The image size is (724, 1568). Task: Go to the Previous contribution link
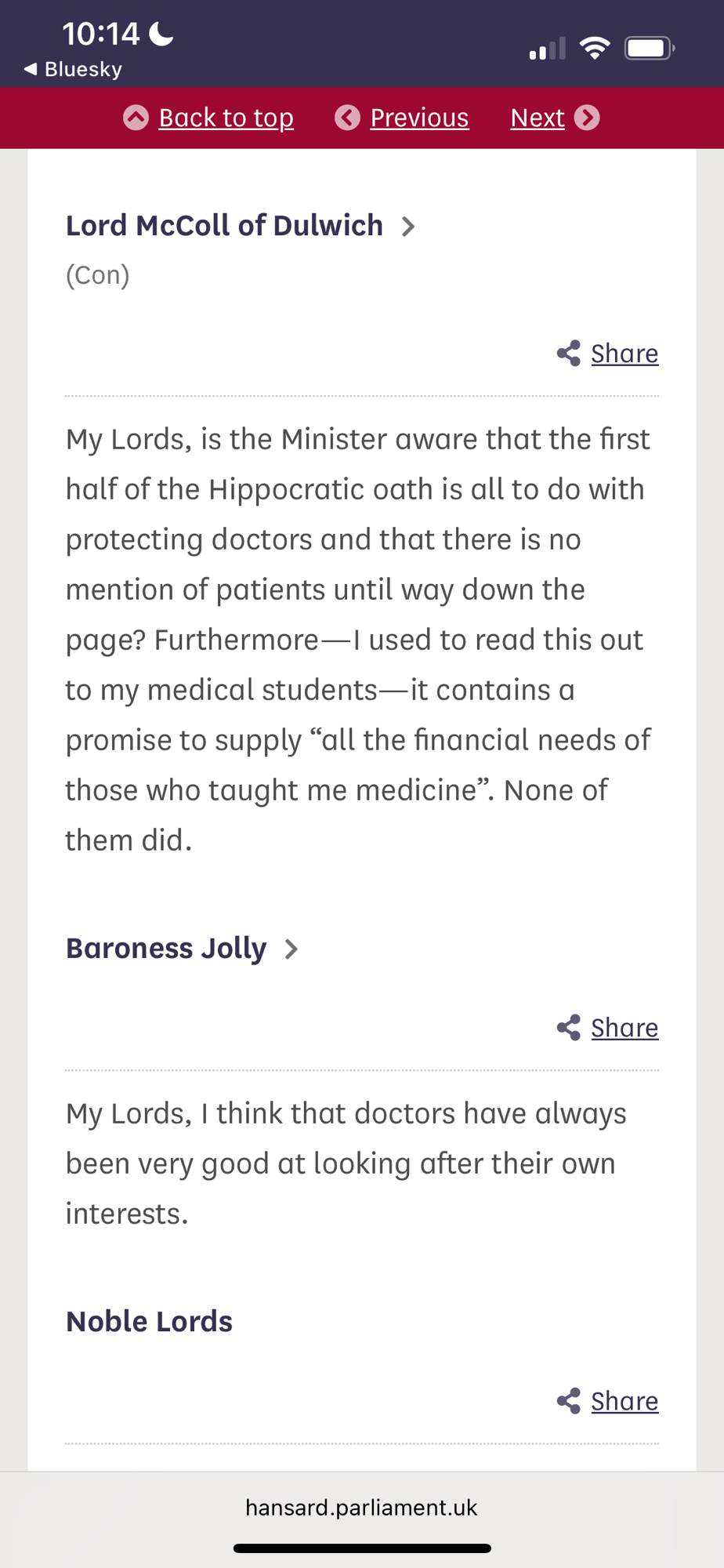(x=419, y=118)
